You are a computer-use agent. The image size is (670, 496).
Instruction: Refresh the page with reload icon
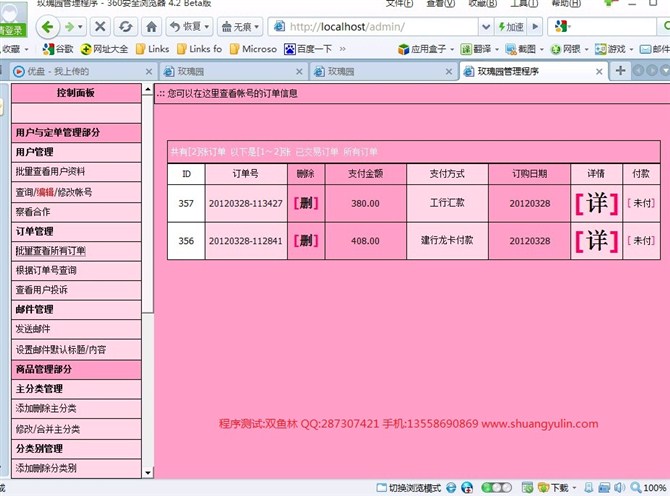(x=125, y=27)
